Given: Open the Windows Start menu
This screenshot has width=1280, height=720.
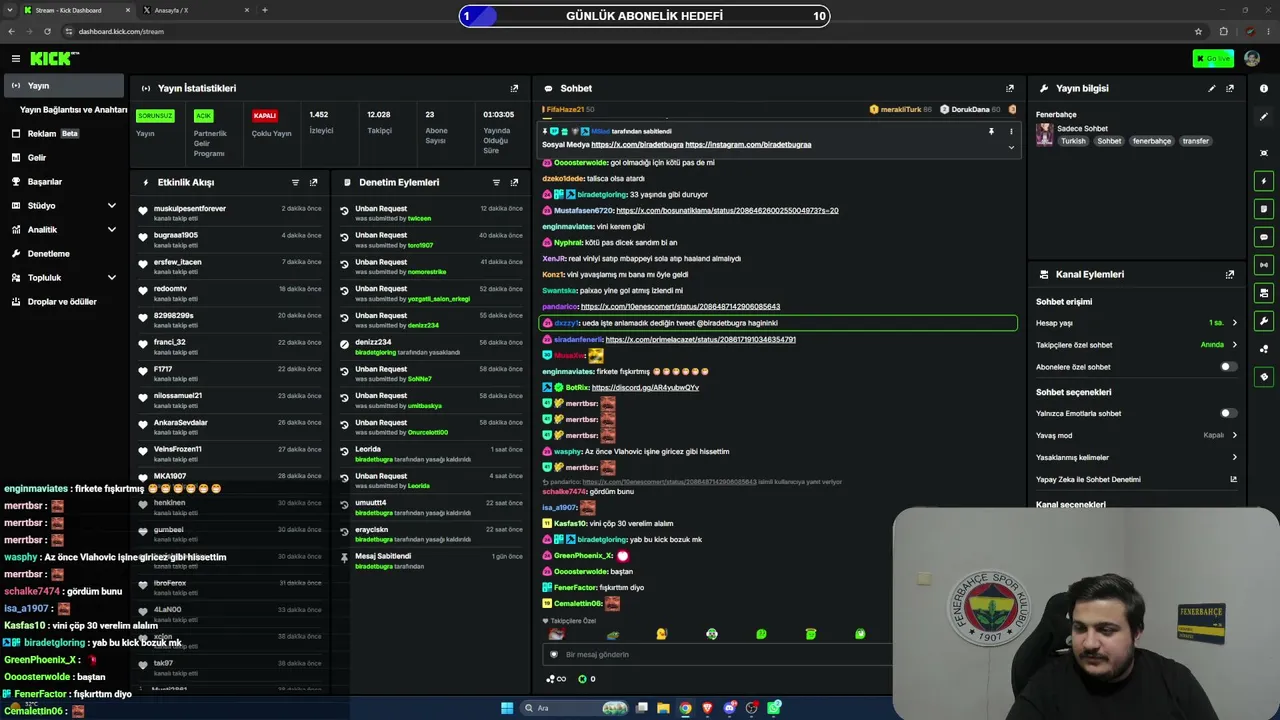Looking at the screenshot, I should [507, 708].
